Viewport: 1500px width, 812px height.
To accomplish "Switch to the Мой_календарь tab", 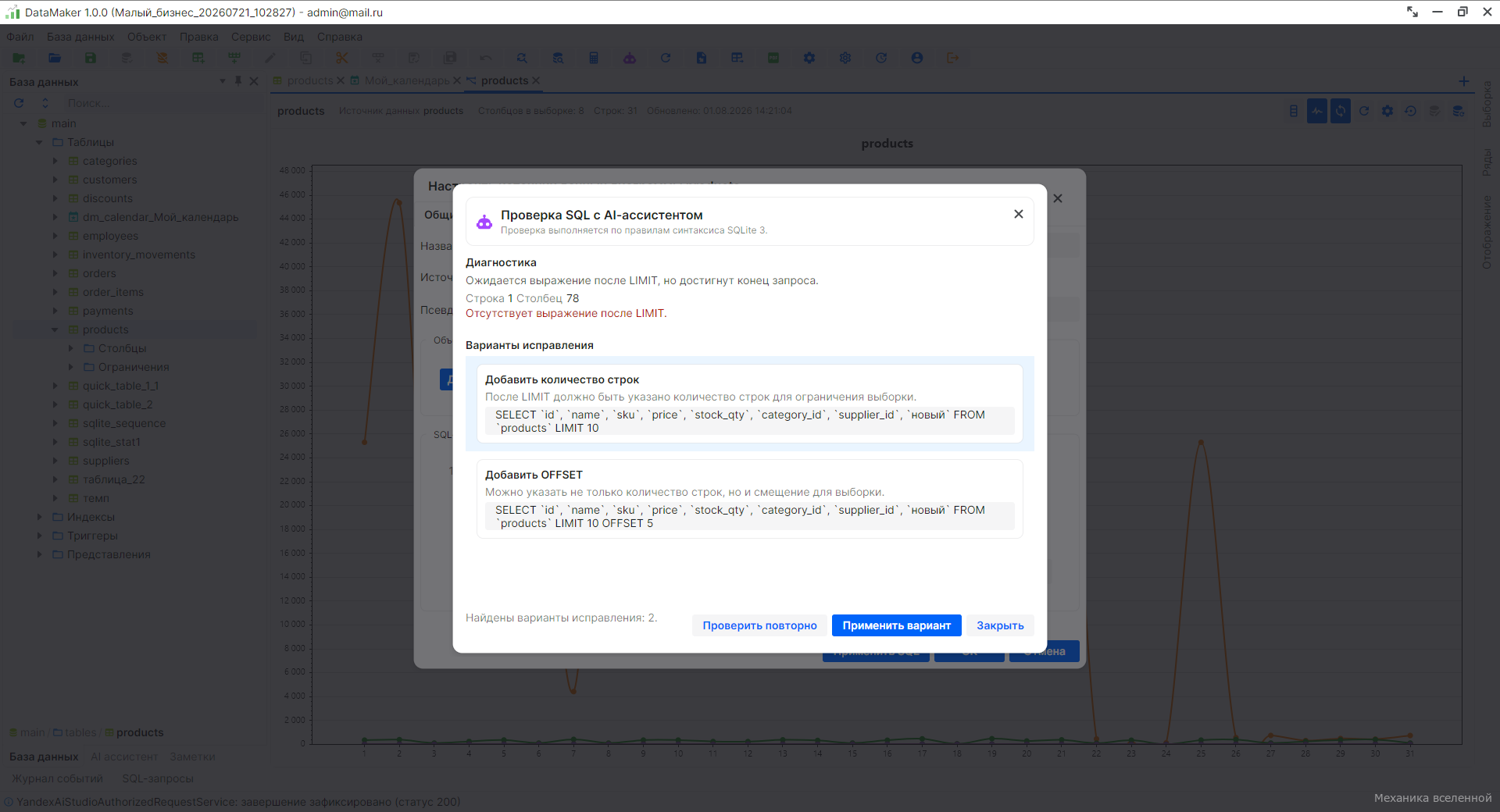I will coord(407,80).
